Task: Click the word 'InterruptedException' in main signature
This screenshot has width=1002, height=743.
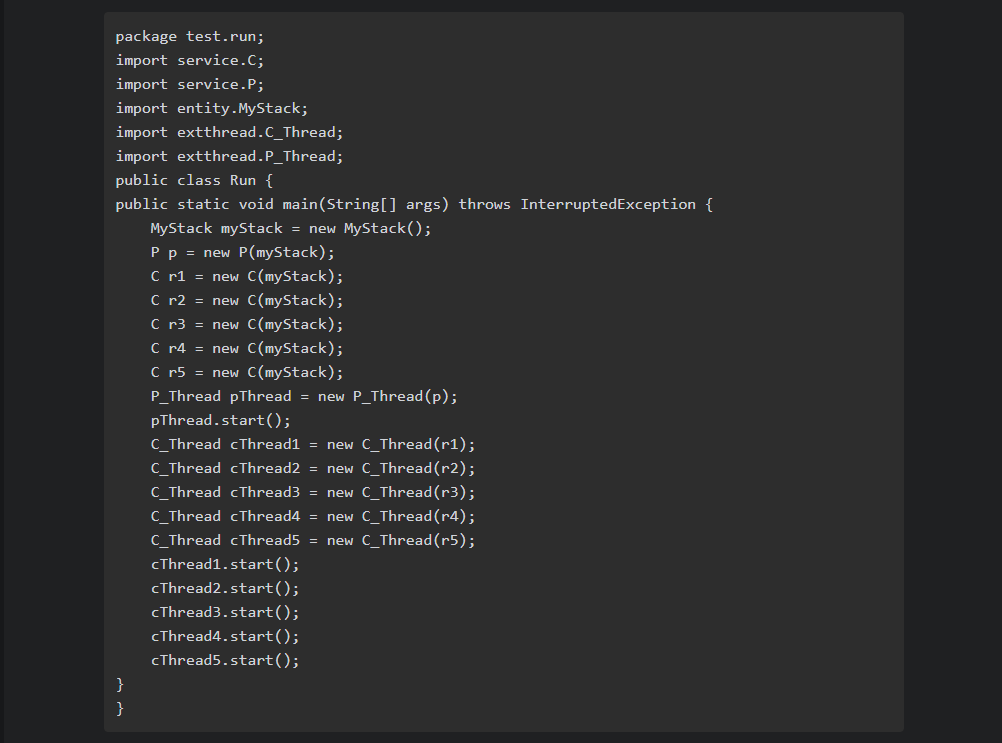Action: [608, 205]
